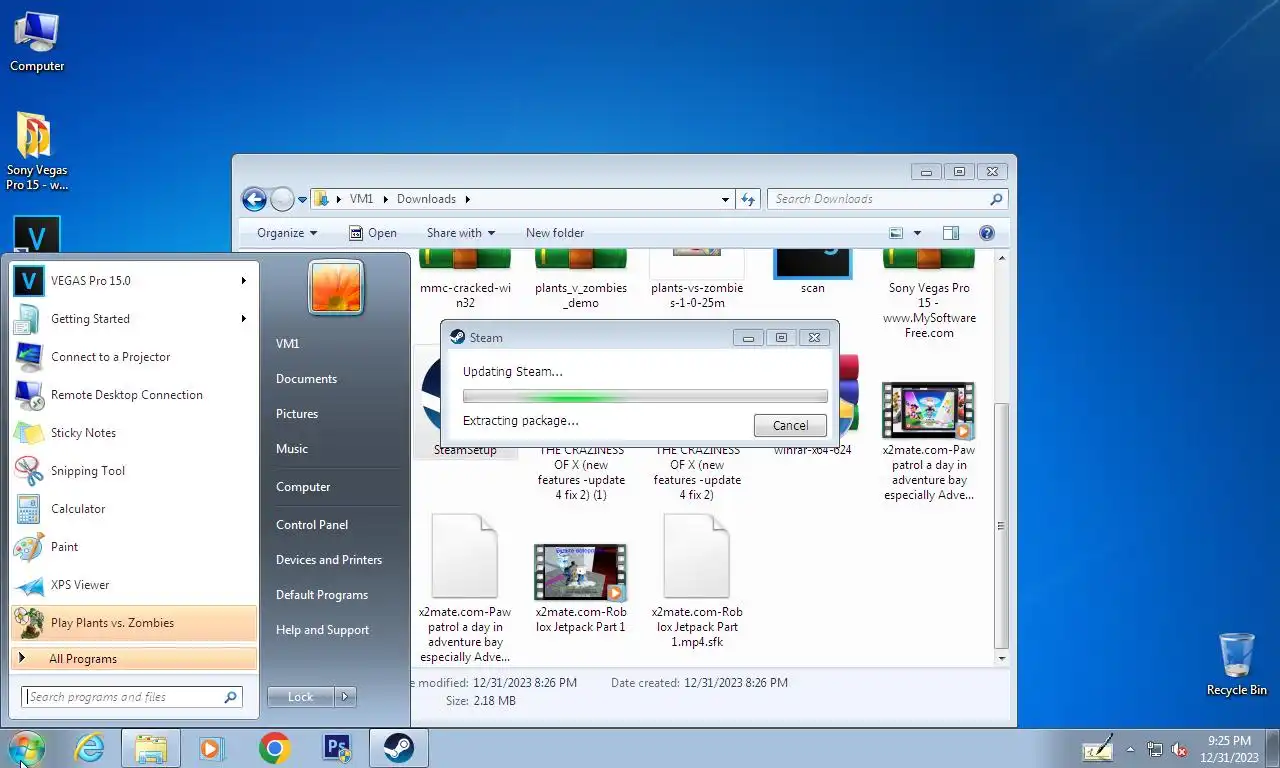Screen dimensions: 1280x768
Task: Select x2mate.com-Roblox Jetpack Part 1 video thumbnail
Action: point(580,572)
